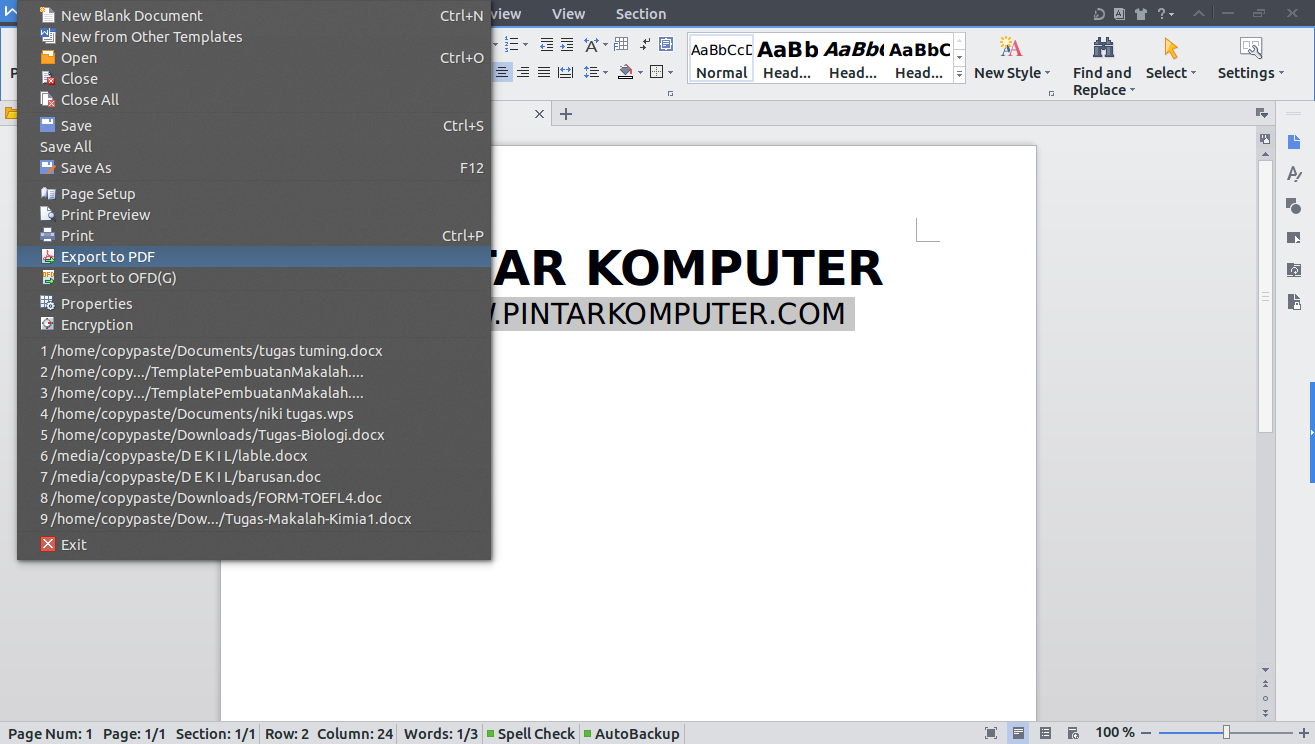This screenshot has height=744, width=1315.
Task: Open the Find and Replace dropdown arrow
Action: [x=1132, y=90]
